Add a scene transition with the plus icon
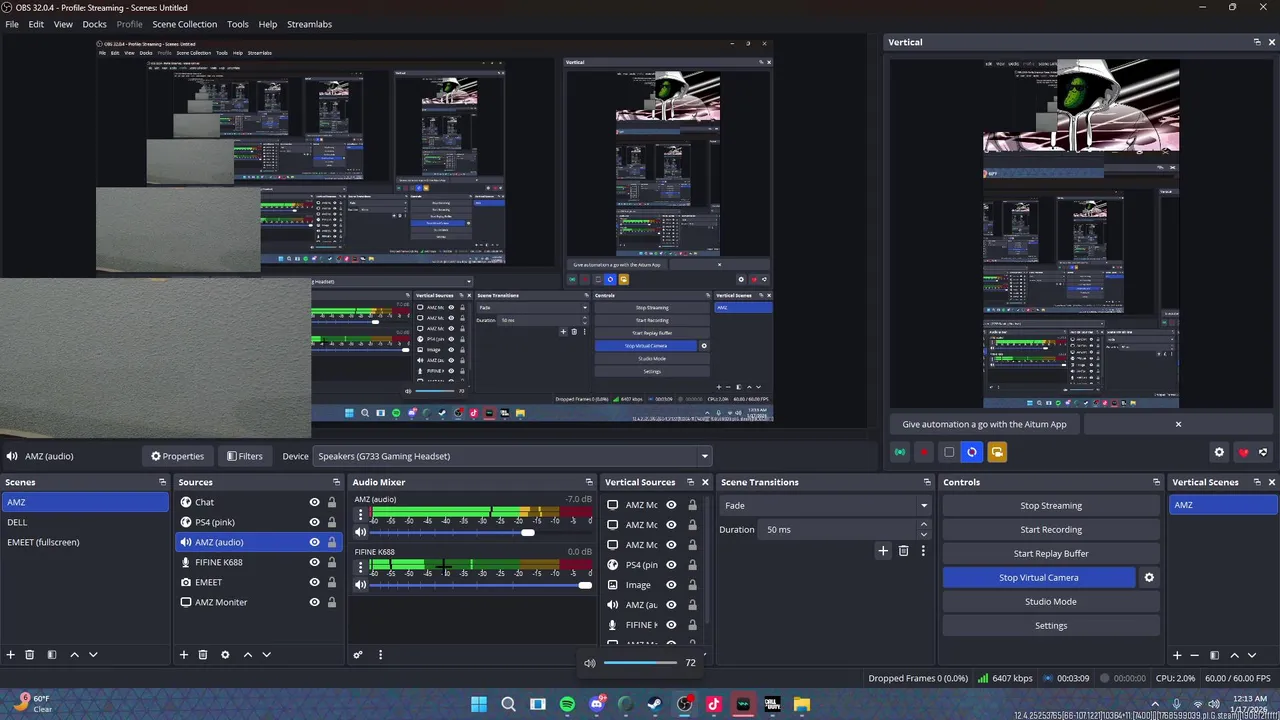Image resolution: width=1280 pixels, height=720 pixels. (883, 551)
